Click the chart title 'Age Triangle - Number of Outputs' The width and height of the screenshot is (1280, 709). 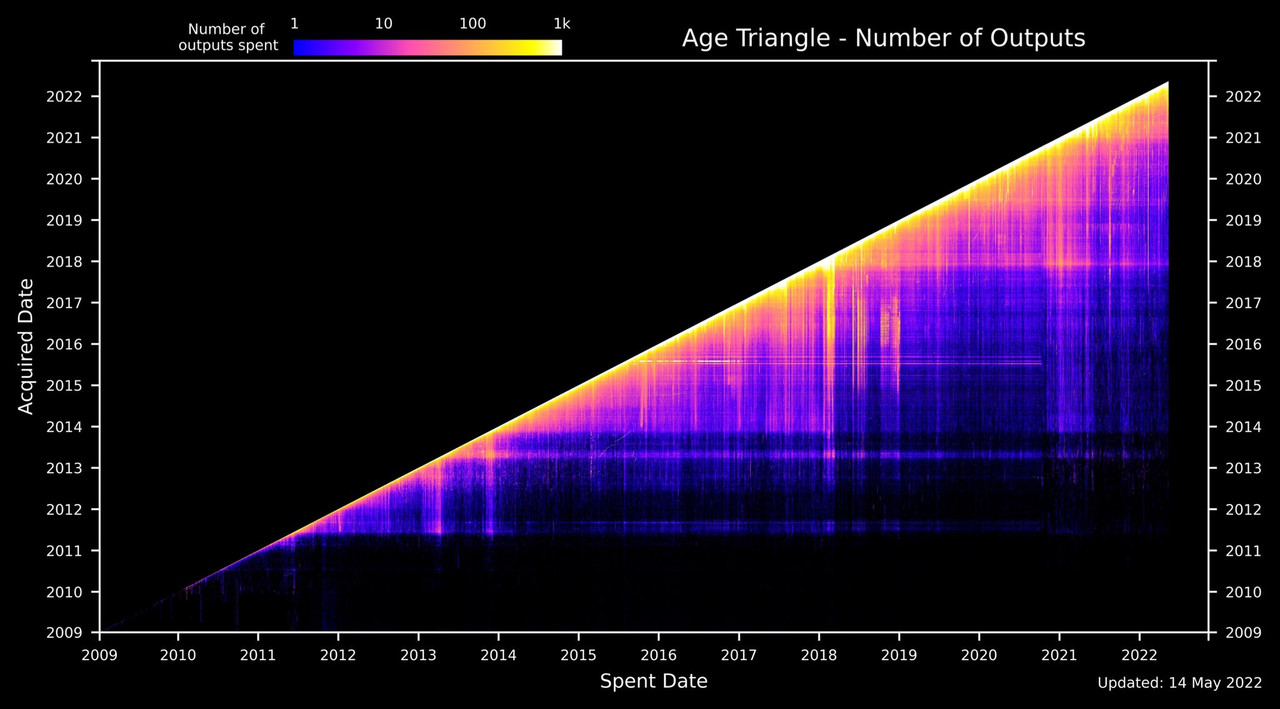tap(883, 39)
